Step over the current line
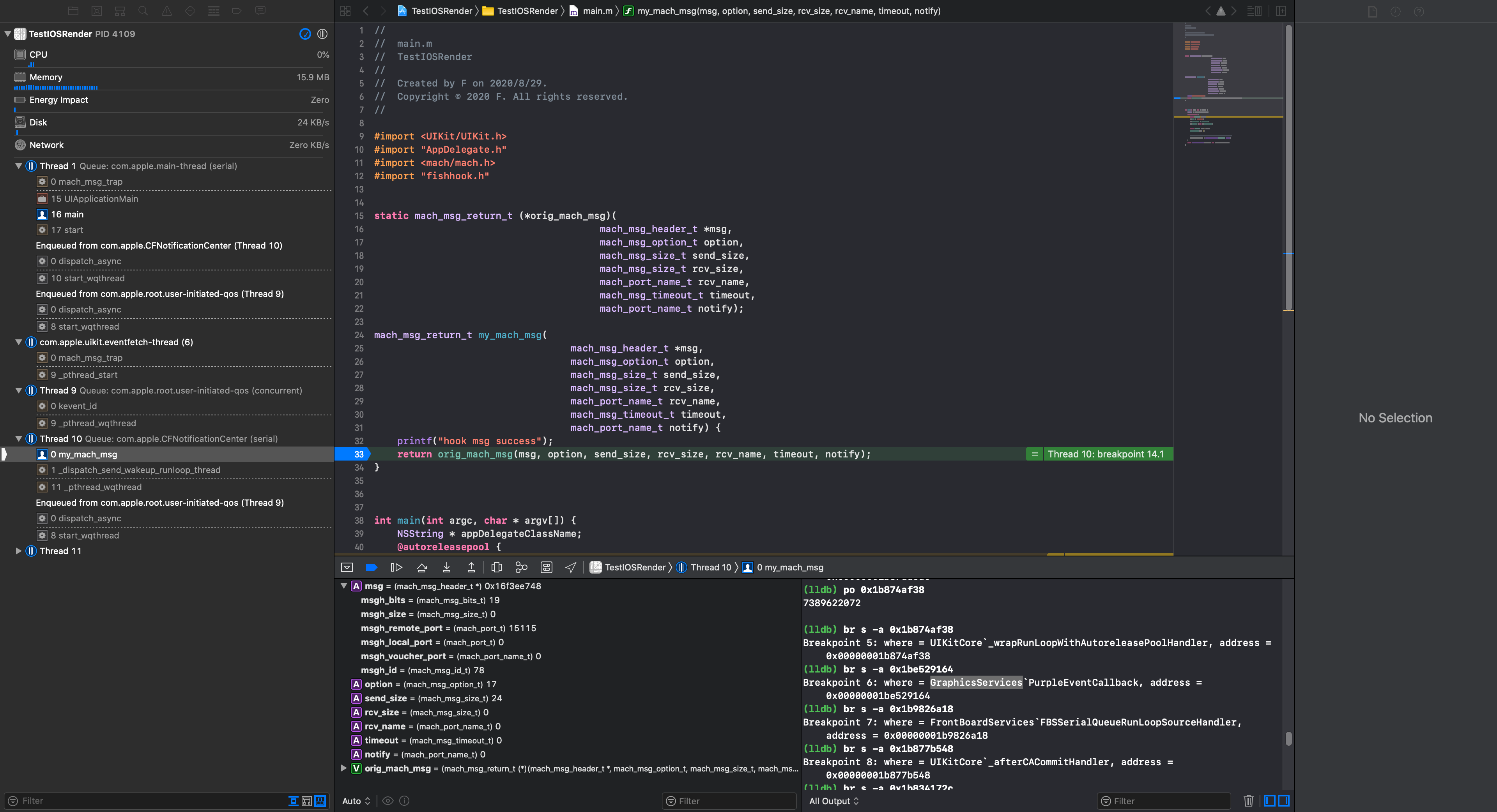The height and width of the screenshot is (812, 1497). click(x=422, y=567)
